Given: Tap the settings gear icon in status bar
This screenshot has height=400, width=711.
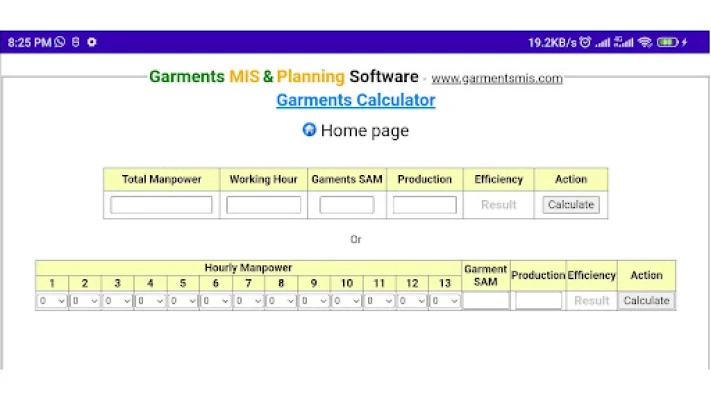Looking at the screenshot, I should pos(92,42).
